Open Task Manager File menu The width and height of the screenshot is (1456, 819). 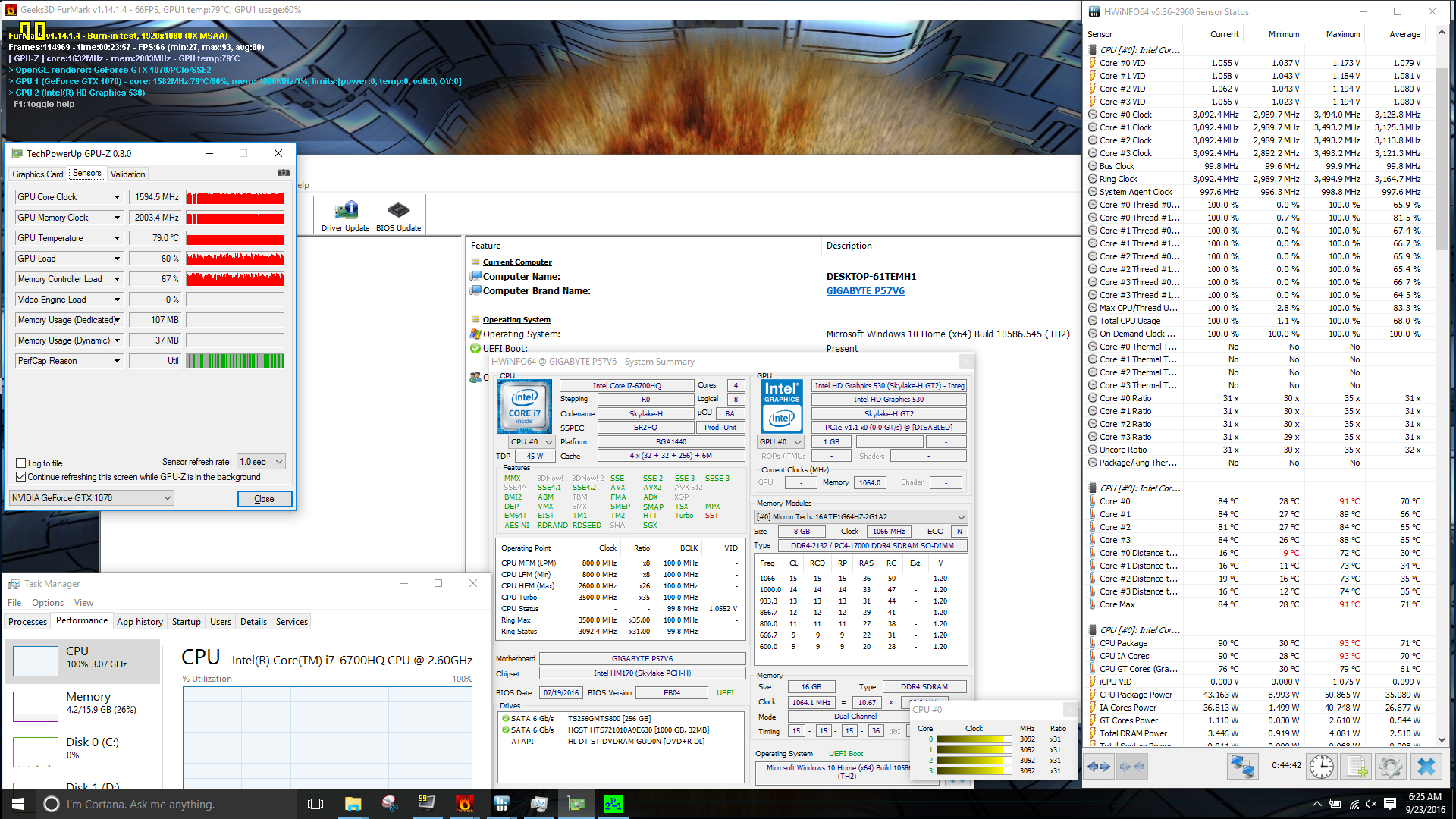click(x=14, y=603)
